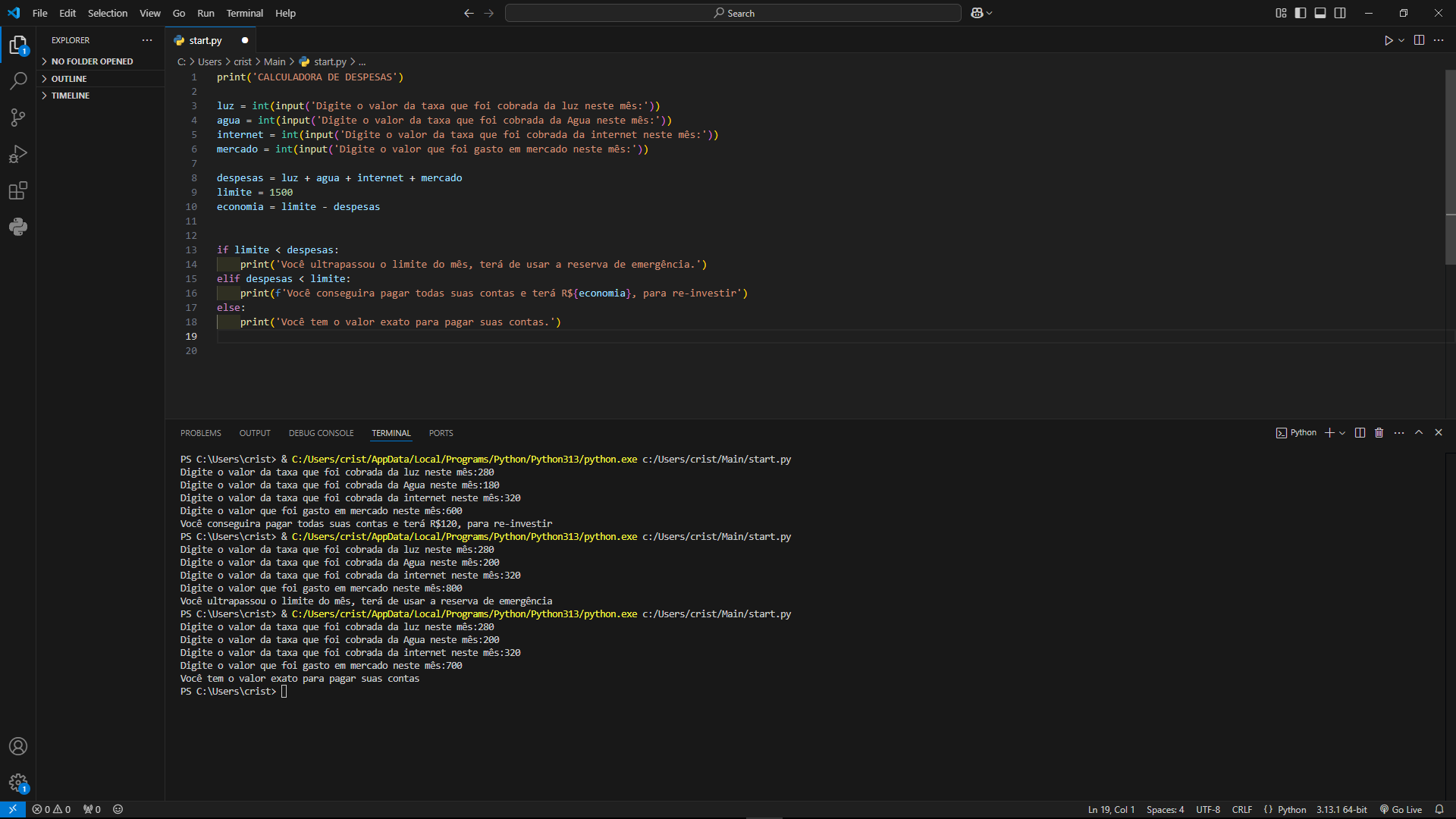
Task: Open the Run menu
Action: click(x=206, y=13)
